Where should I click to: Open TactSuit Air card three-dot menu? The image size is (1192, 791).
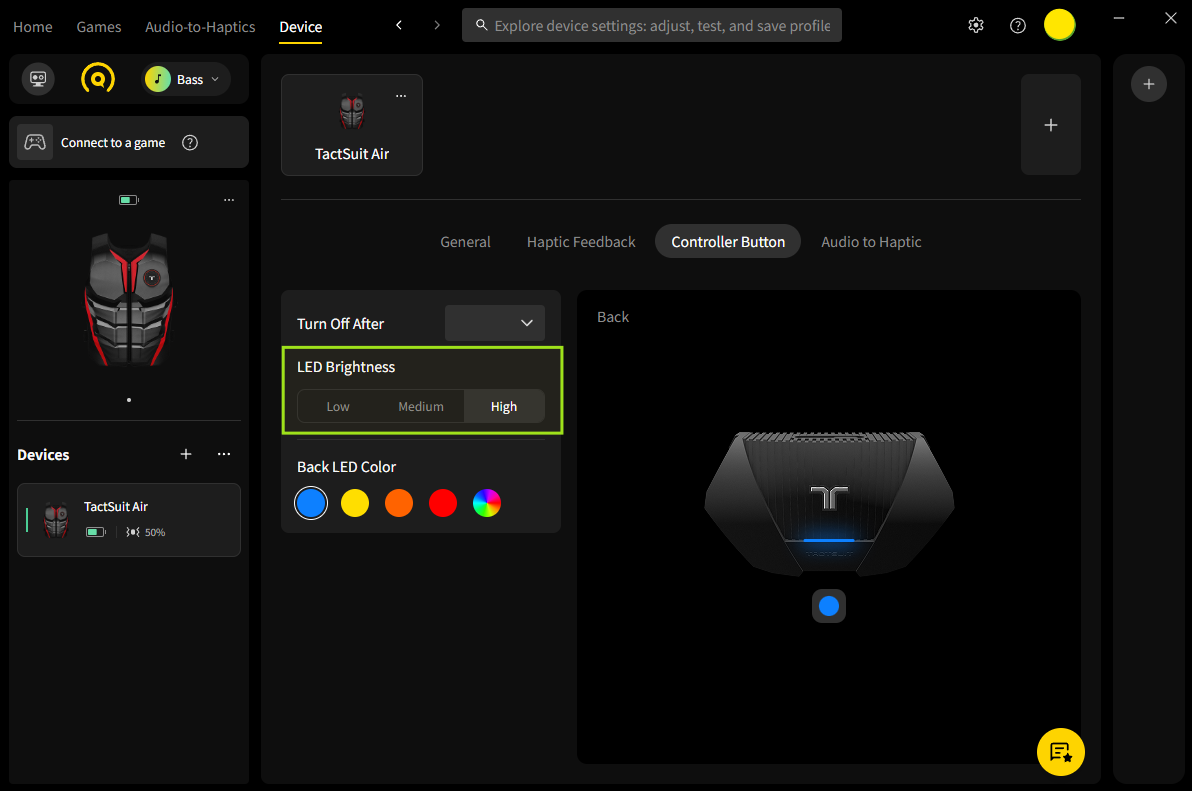click(x=401, y=96)
